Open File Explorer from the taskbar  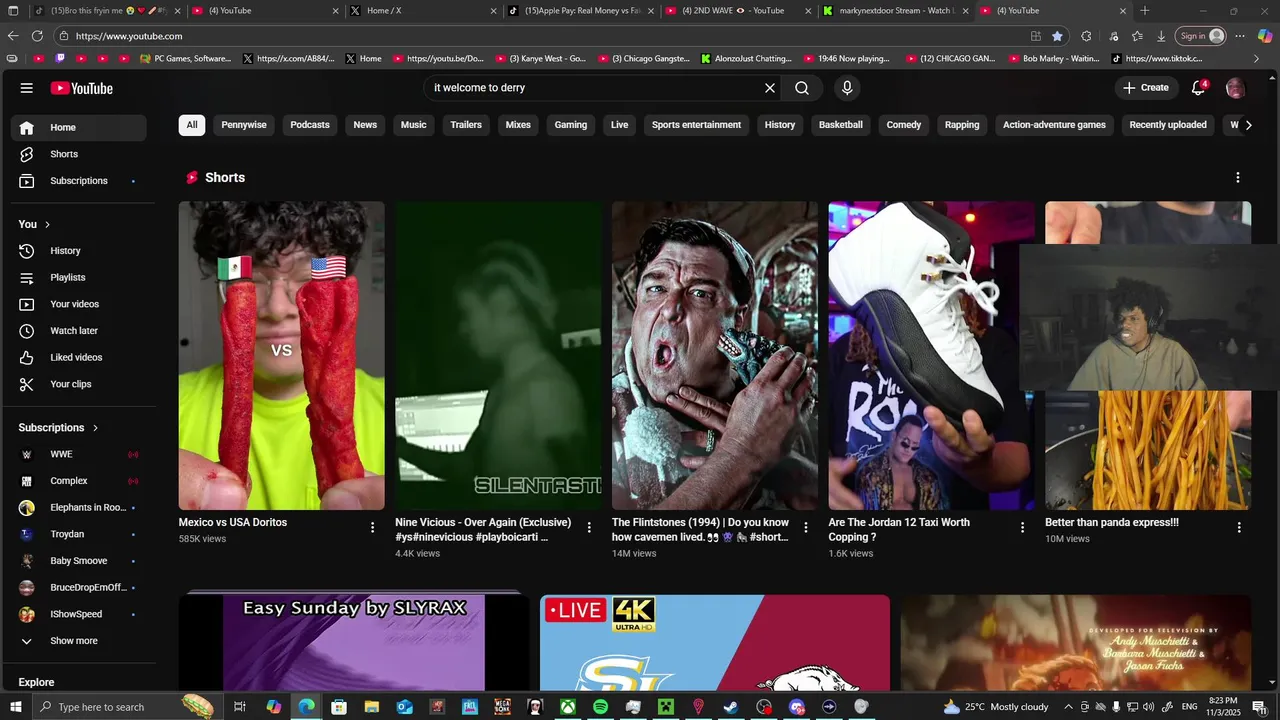click(371, 707)
